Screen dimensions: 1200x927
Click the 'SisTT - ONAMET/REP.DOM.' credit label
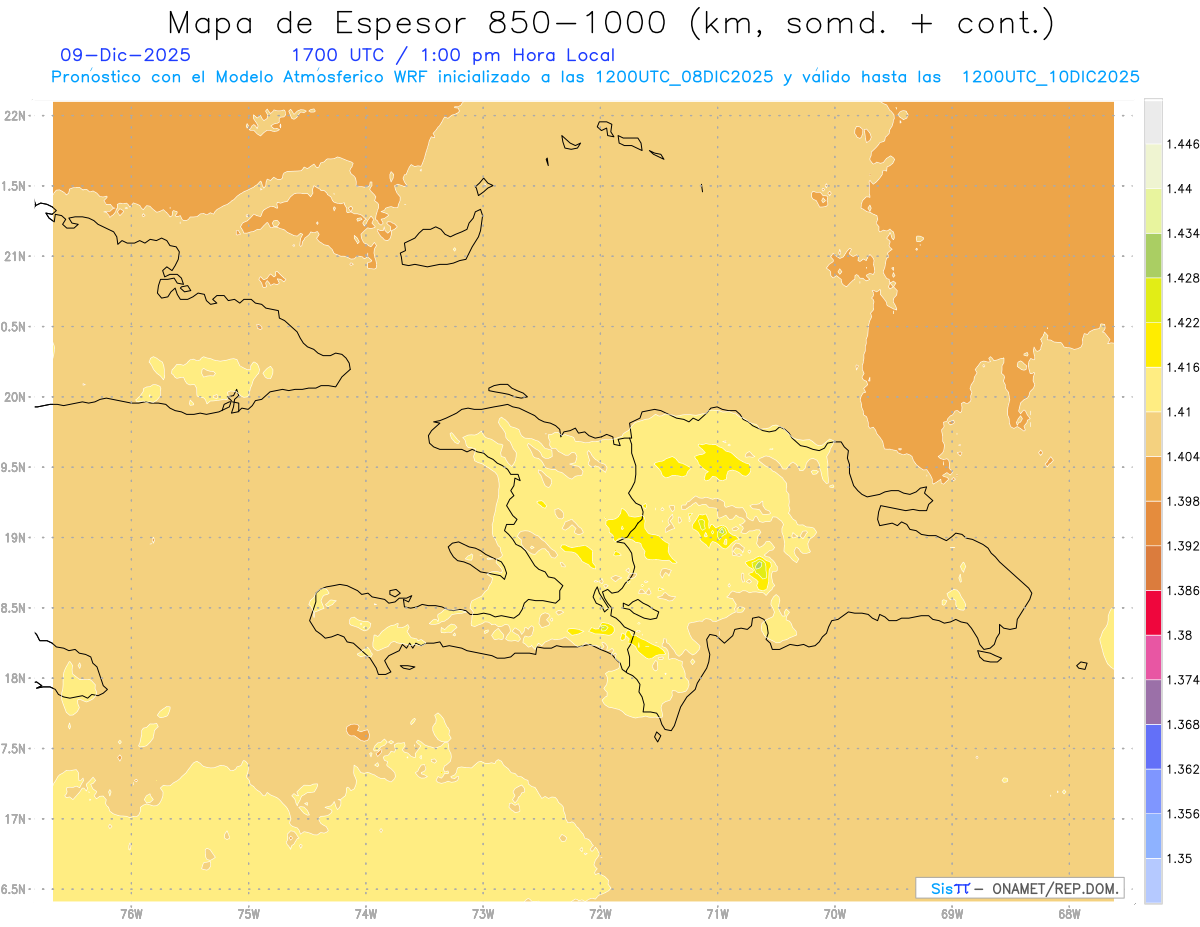click(x=1019, y=888)
